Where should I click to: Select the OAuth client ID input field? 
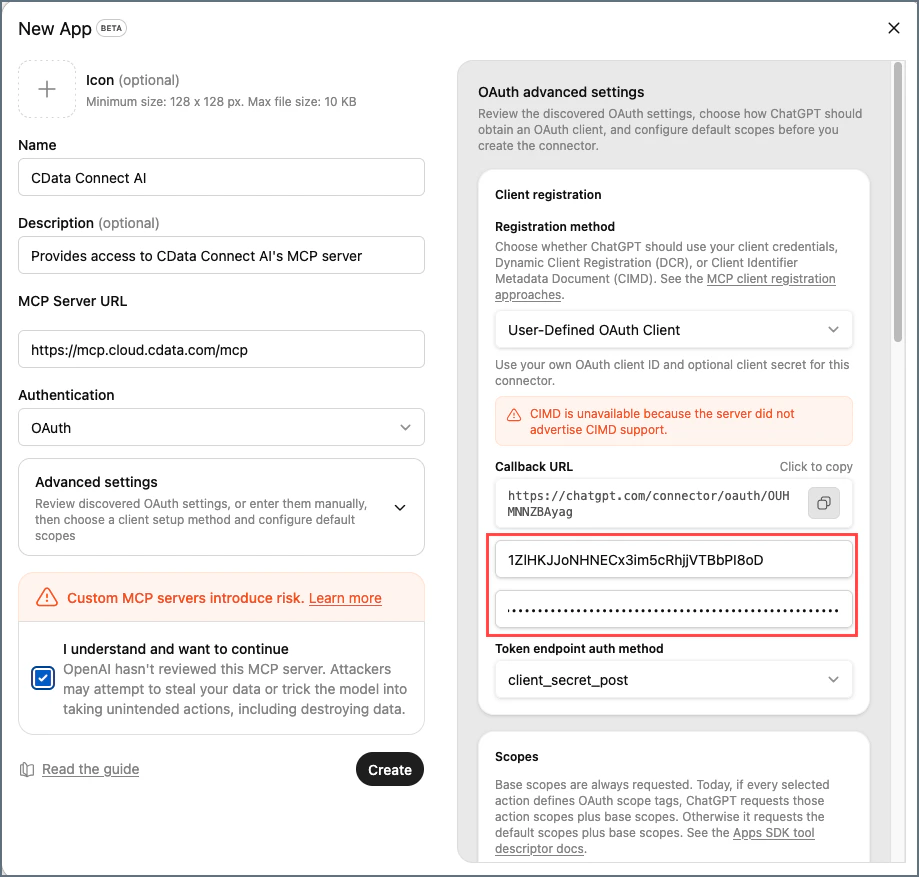pos(673,559)
